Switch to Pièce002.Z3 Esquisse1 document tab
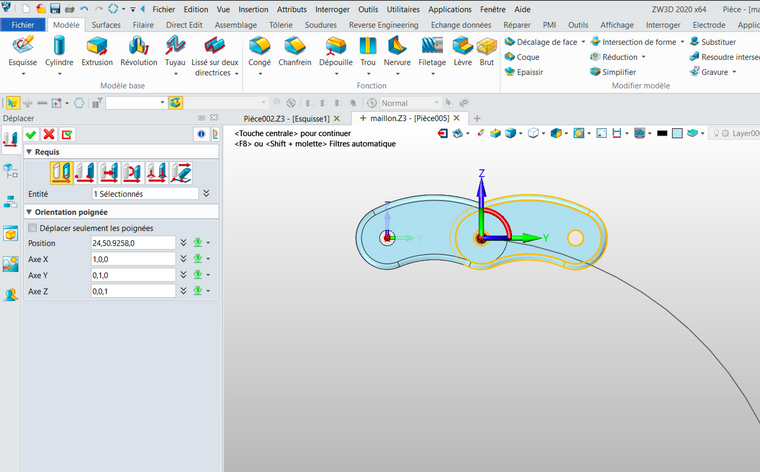 286,118
